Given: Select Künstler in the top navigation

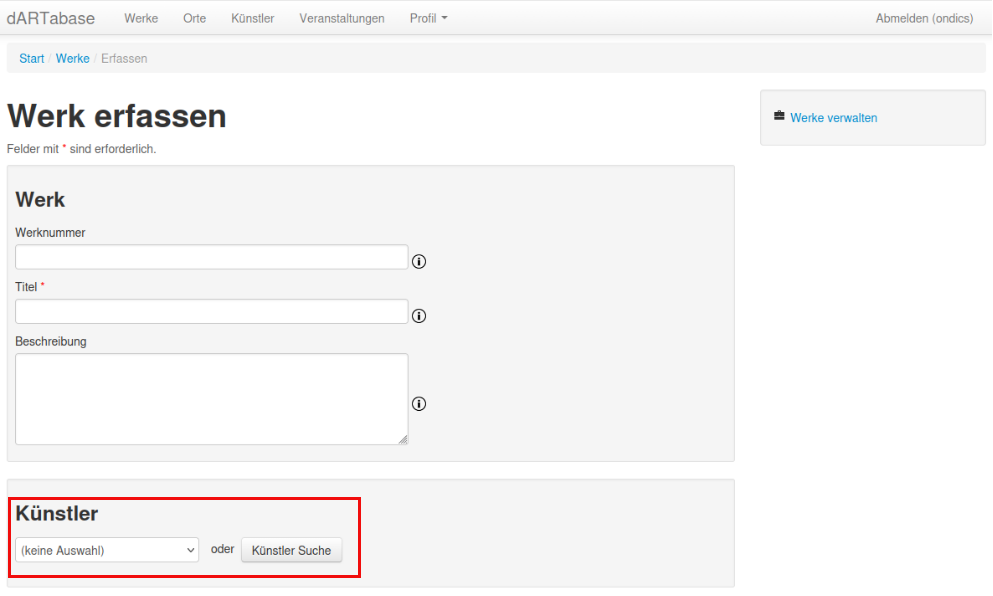Looking at the screenshot, I should pyautogui.click(x=252, y=18).
